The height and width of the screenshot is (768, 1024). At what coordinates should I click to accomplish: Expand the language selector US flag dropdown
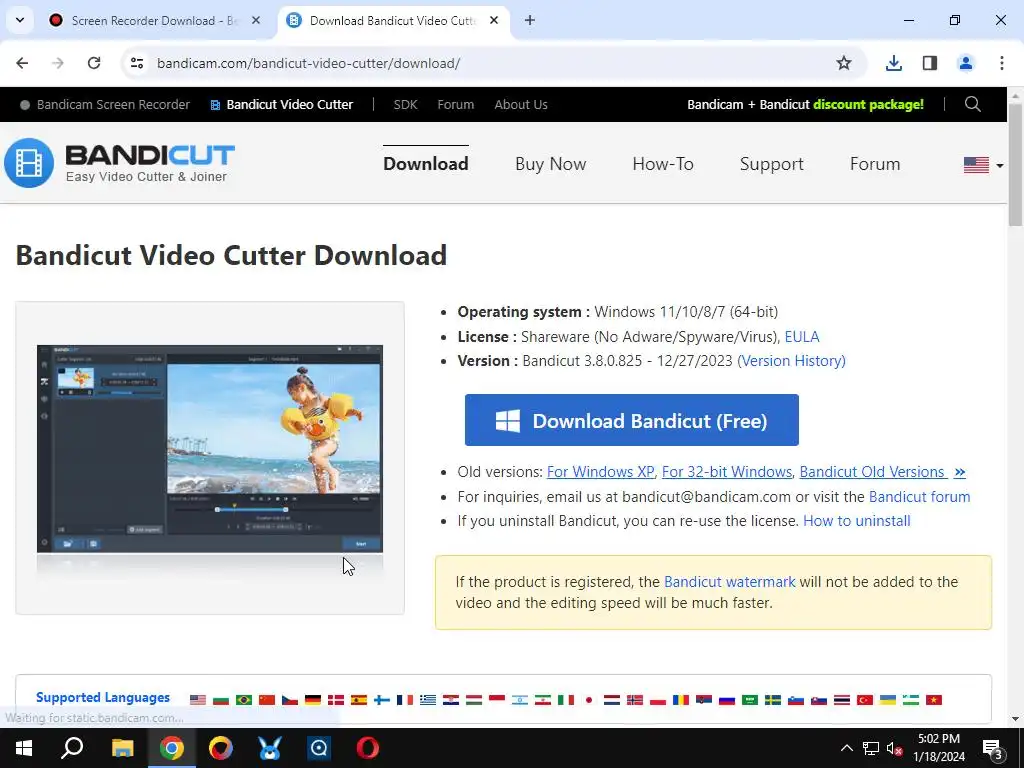pos(984,165)
